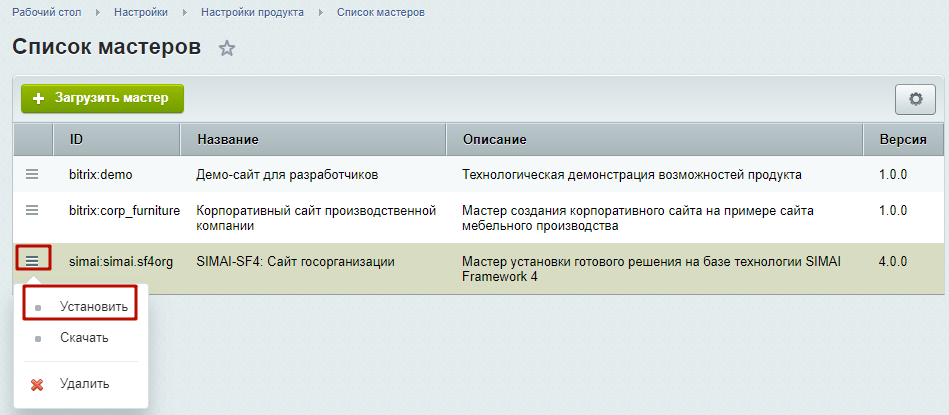Open Настройки breadcrumb link
Viewport: 949px width, 415px height.
(139, 12)
